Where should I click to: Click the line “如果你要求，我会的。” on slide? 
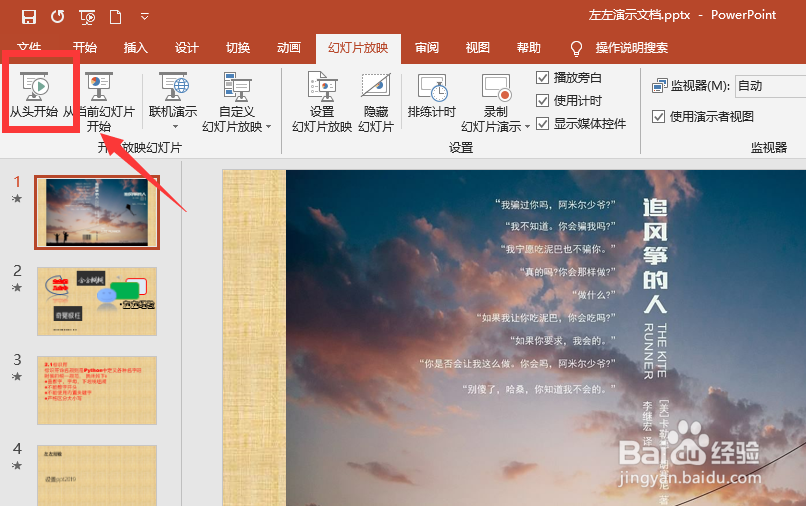pos(562,340)
